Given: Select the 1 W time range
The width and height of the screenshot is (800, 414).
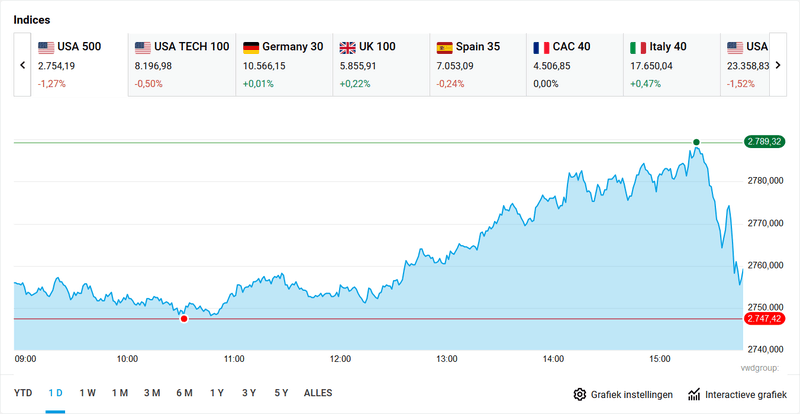Looking at the screenshot, I should pos(88,393).
